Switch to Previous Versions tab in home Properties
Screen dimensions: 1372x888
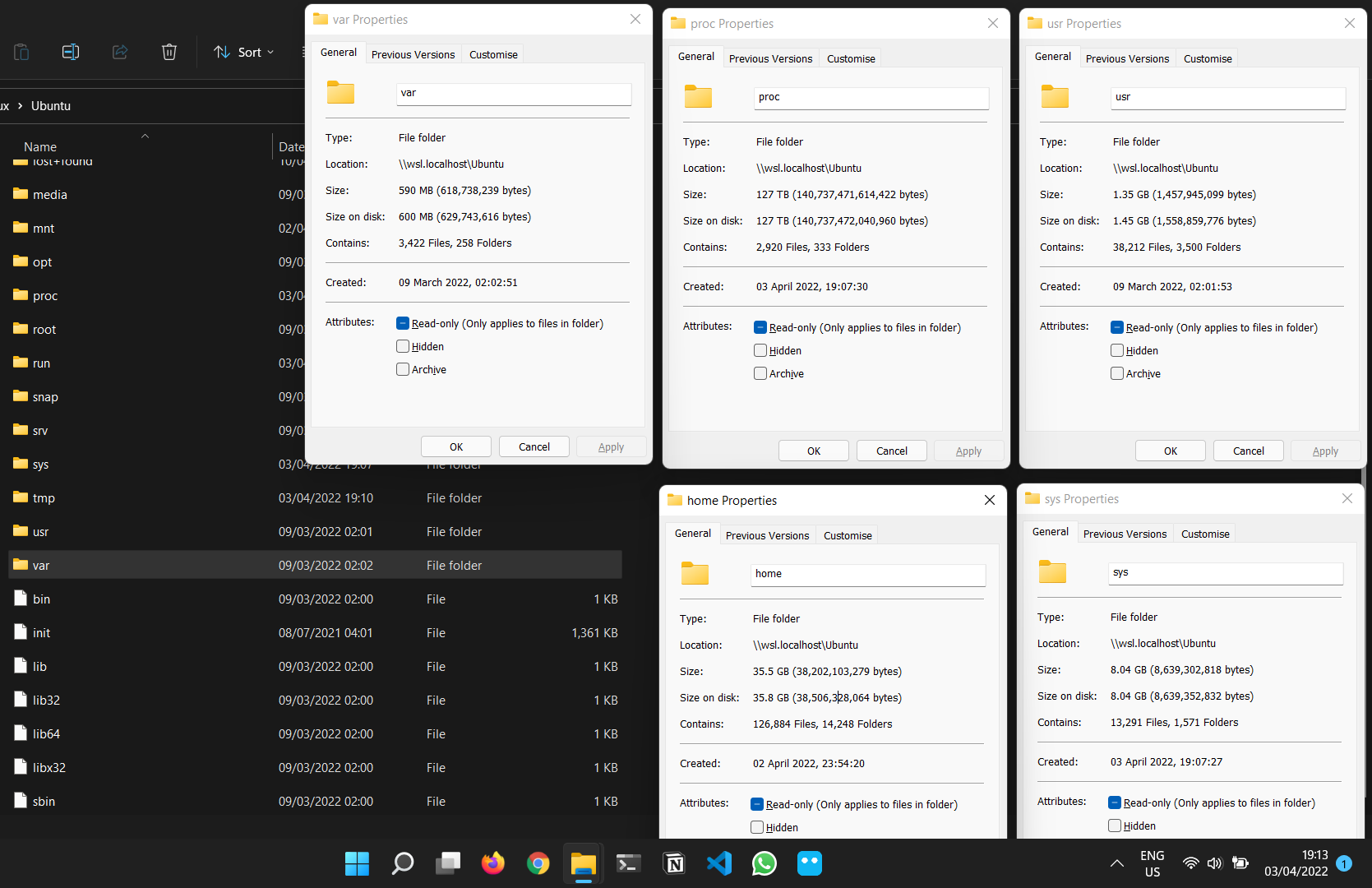click(766, 534)
